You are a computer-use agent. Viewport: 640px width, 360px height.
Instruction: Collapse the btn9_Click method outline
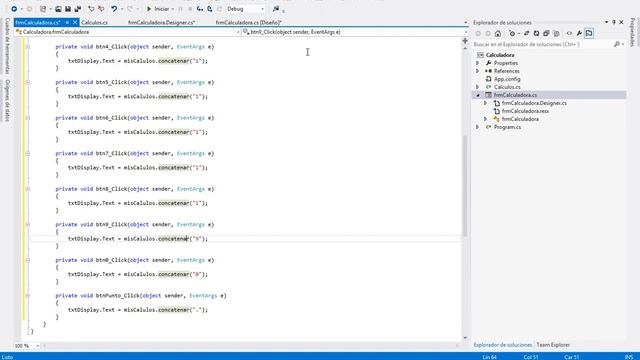28,224
